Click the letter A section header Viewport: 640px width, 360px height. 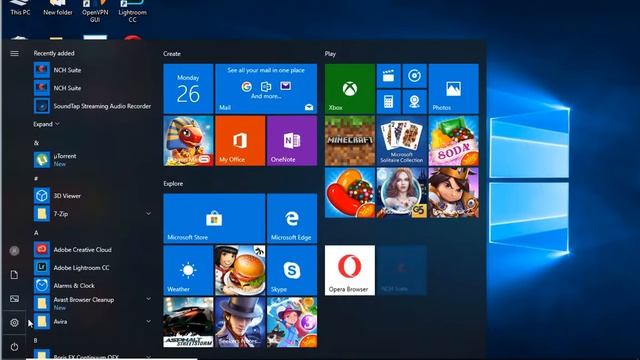pos(36,233)
